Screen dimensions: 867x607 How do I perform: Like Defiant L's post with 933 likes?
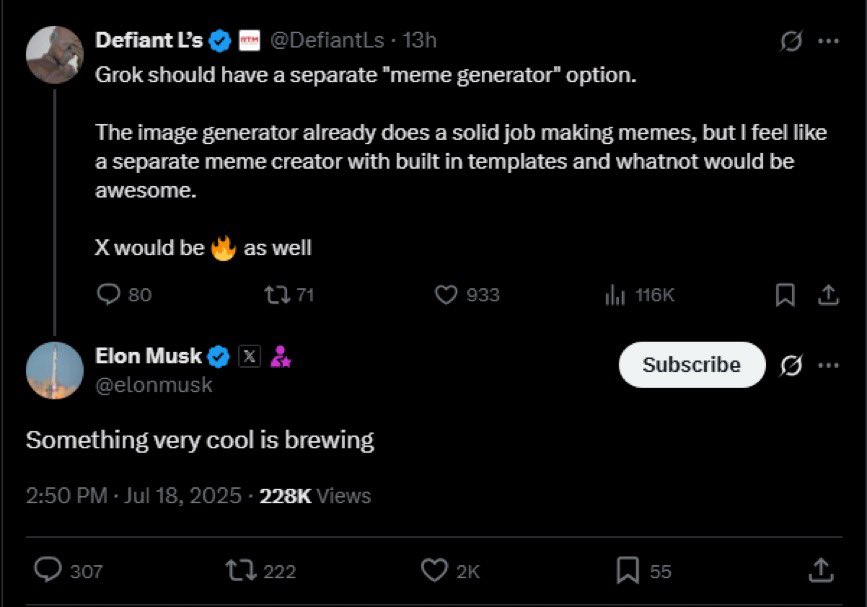(467, 295)
